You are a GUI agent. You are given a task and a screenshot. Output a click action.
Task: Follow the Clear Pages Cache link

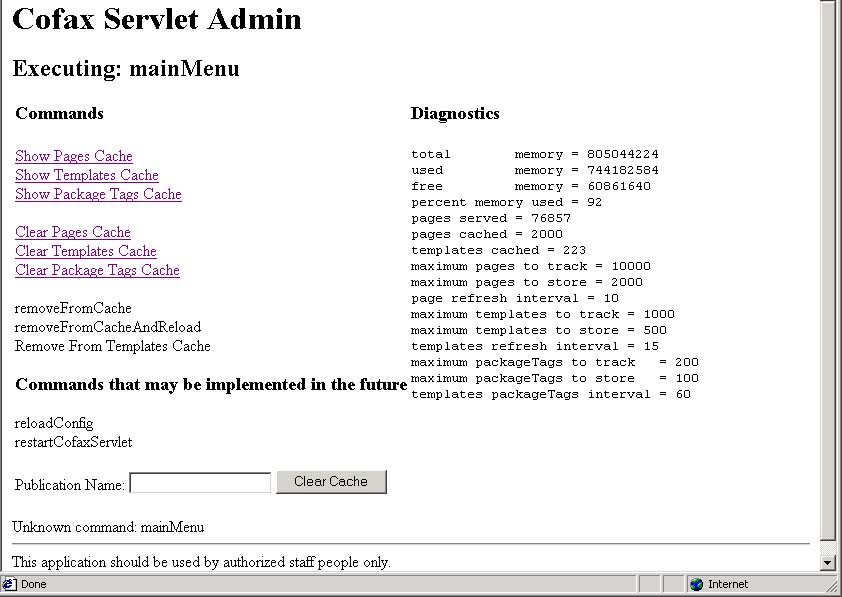pyautogui.click(x=72, y=232)
